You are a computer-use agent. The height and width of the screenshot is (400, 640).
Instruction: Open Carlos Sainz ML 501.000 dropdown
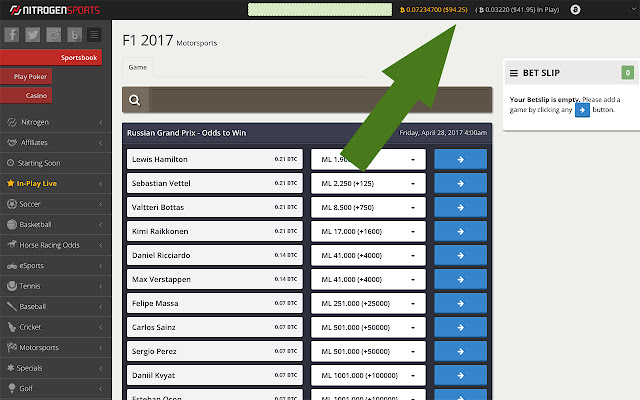tap(368, 327)
